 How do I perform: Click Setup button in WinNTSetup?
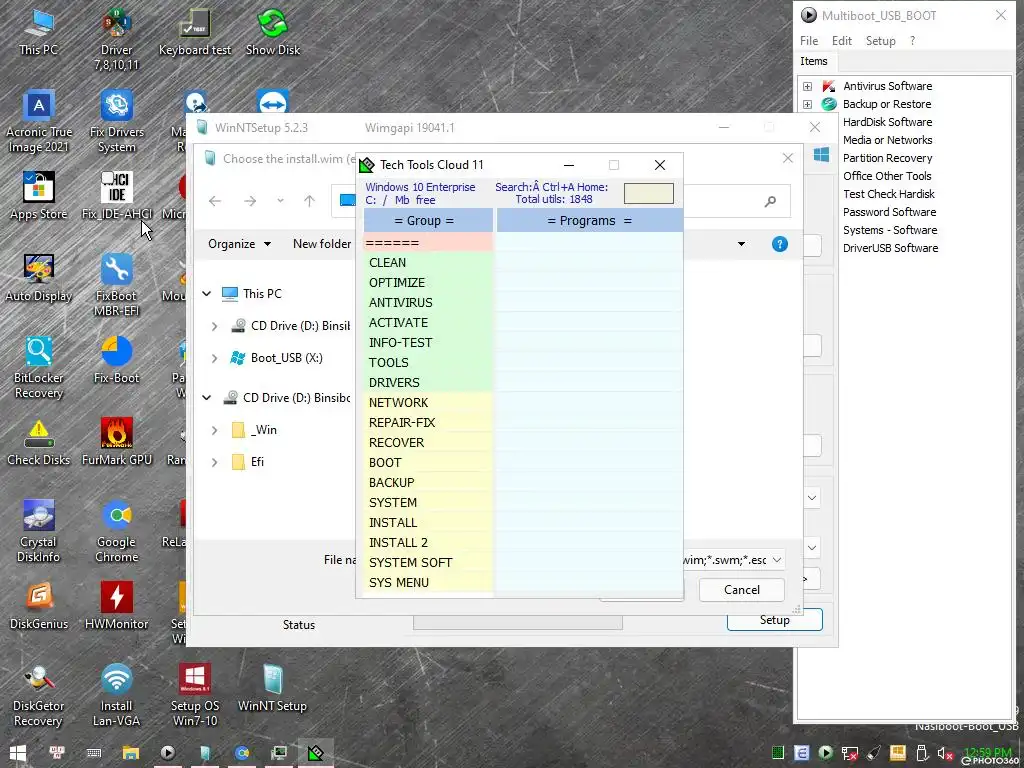(775, 620)
